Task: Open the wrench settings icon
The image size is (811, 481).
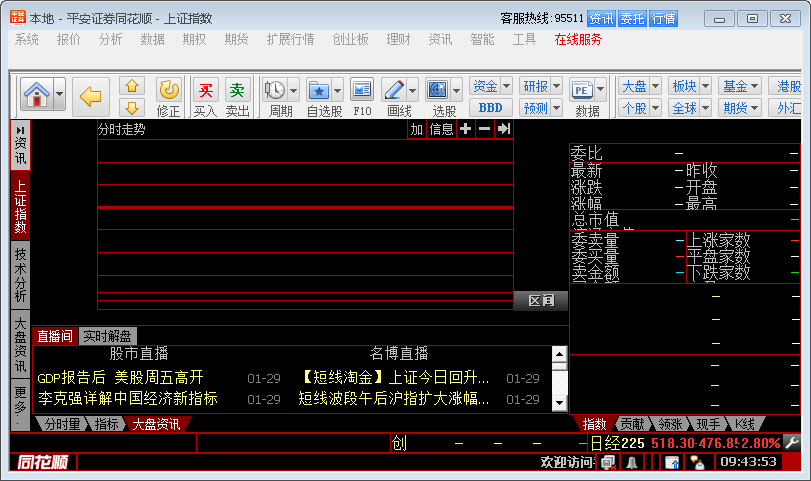Action: coord(792,443)
